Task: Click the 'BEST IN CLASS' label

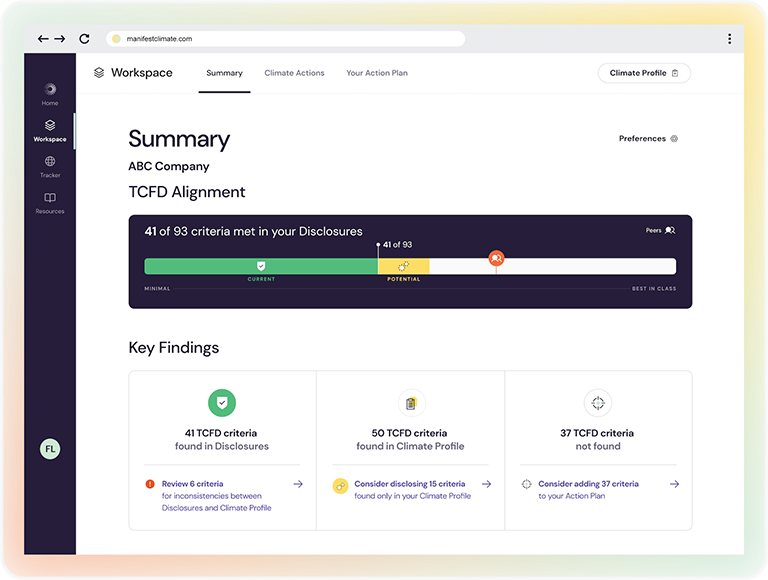Action: click(x=654, y=289)
